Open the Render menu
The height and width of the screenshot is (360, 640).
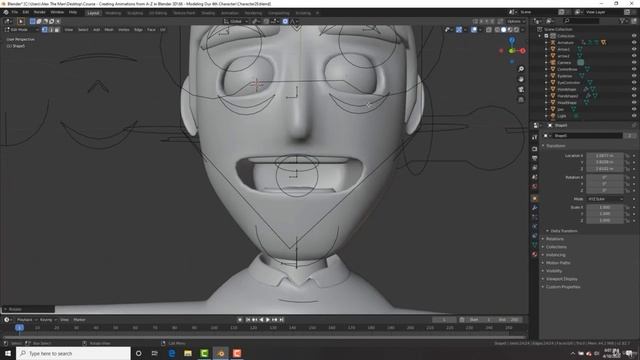40,12
